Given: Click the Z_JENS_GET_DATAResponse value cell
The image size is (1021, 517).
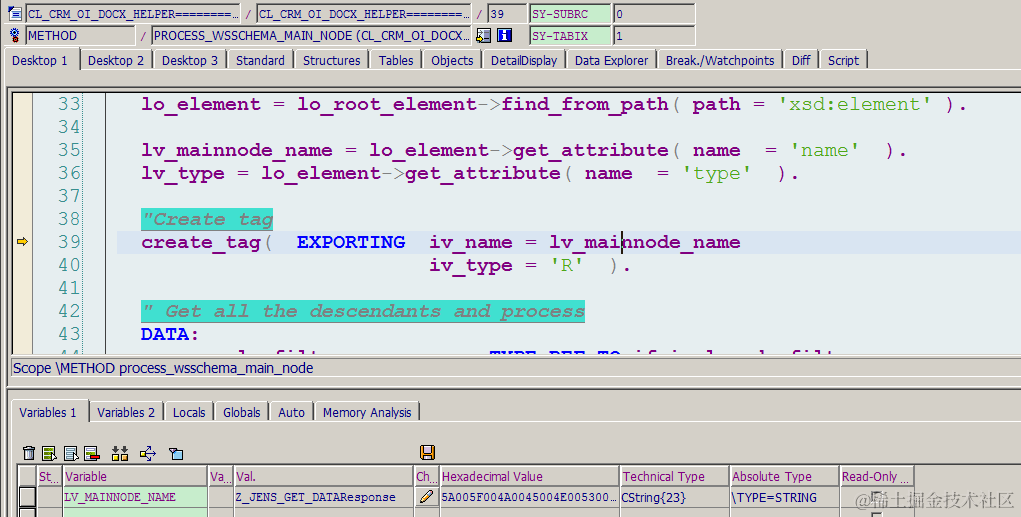Looking at the screenshot, I should [324, 497].
